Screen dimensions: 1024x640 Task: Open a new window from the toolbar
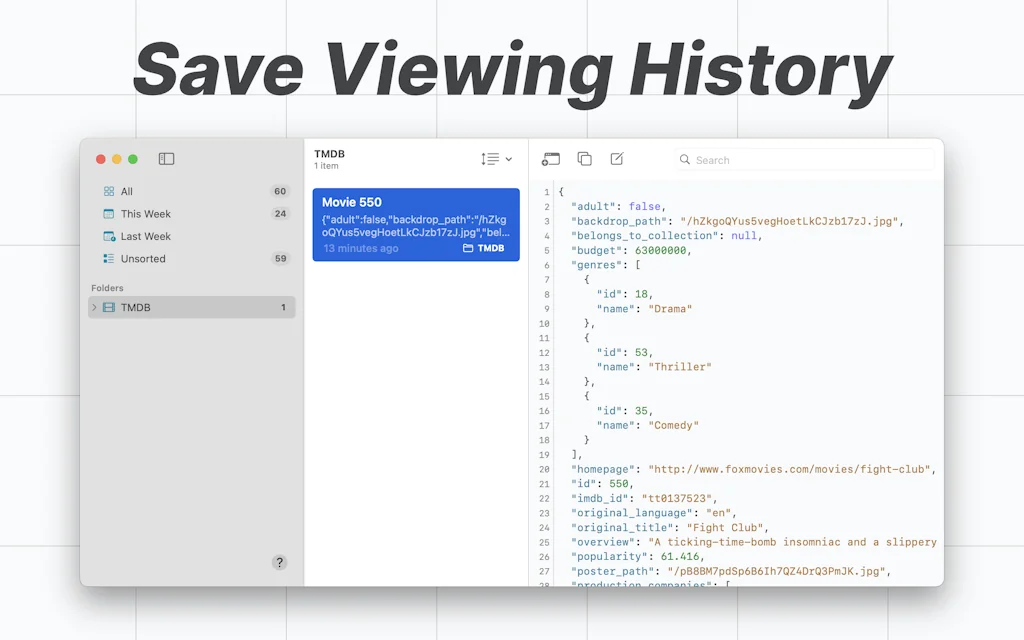(551, 159)
